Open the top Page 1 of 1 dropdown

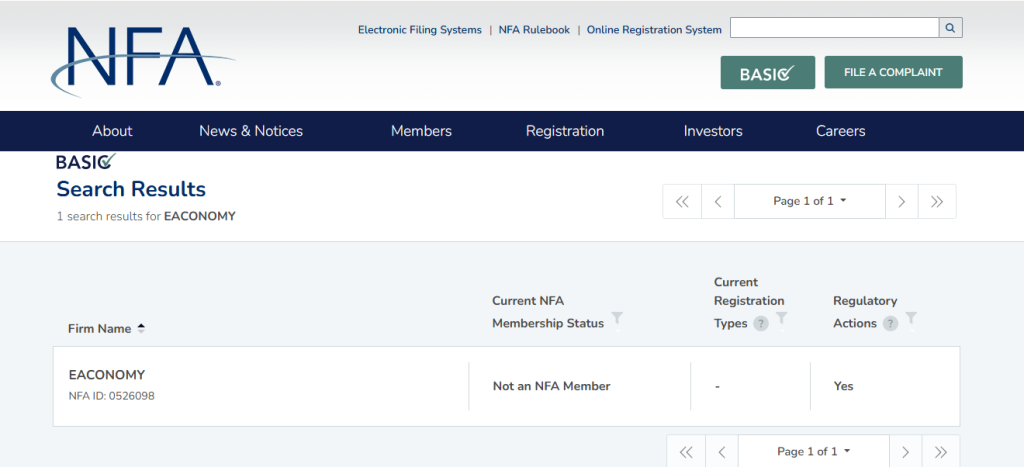pyautogui.click(x=809, y=201)
